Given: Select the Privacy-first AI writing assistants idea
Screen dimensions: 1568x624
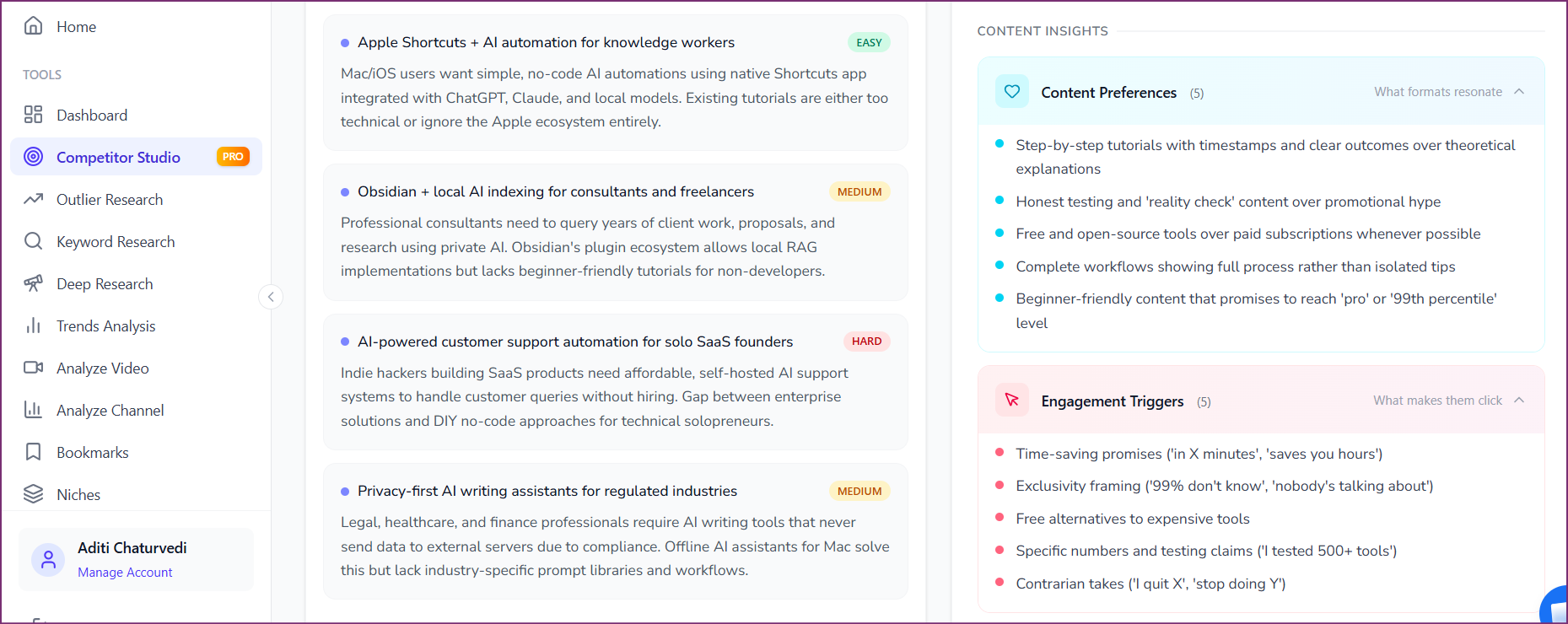Looking at the screenshot, I should click(x=547, y=491).
